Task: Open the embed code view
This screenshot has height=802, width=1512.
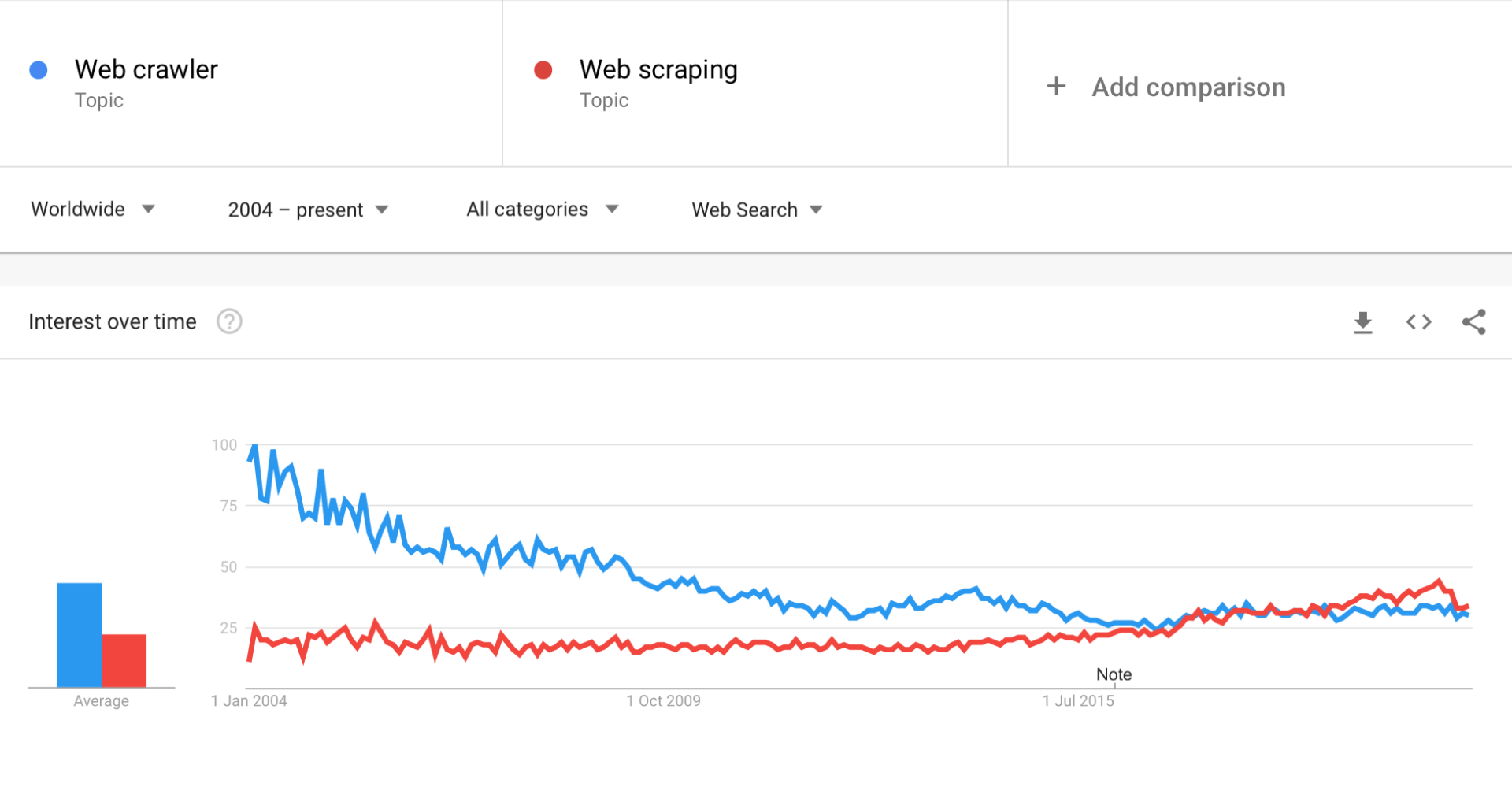Action: tap(1418, 321)
